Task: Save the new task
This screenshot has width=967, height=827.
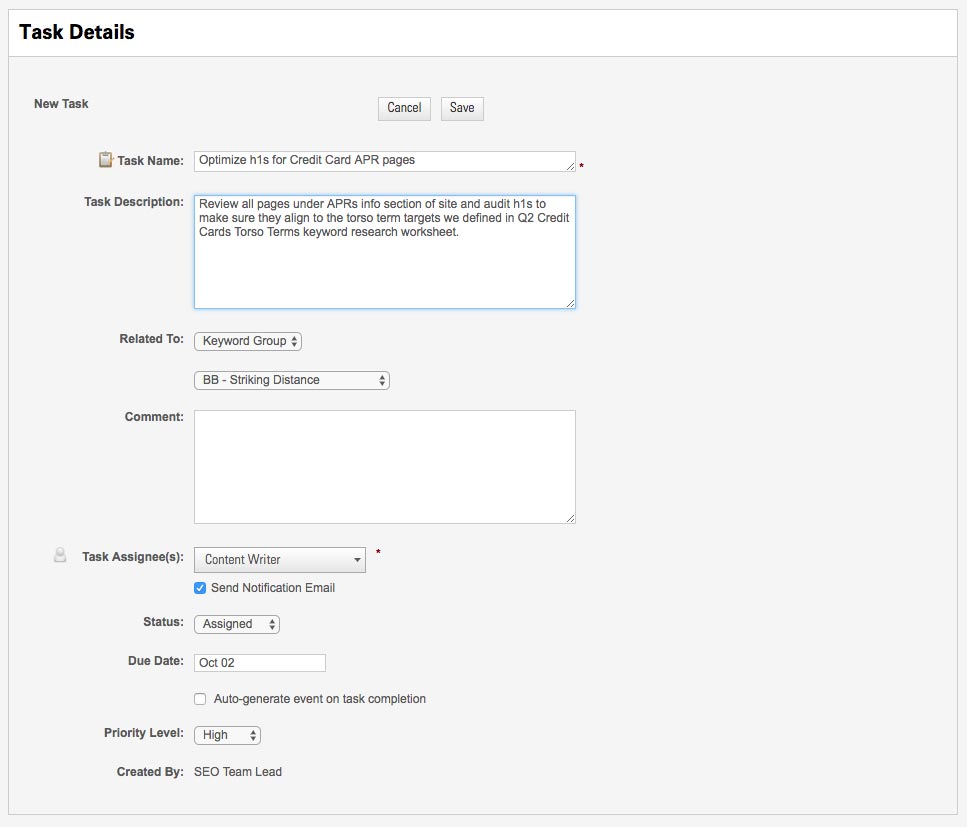Action: (462, 108)
